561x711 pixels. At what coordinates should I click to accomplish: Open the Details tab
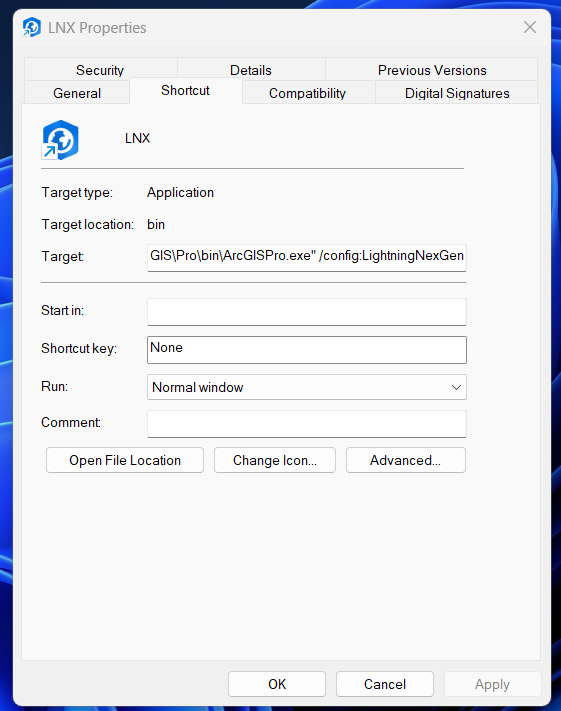(x=251, y=70)
